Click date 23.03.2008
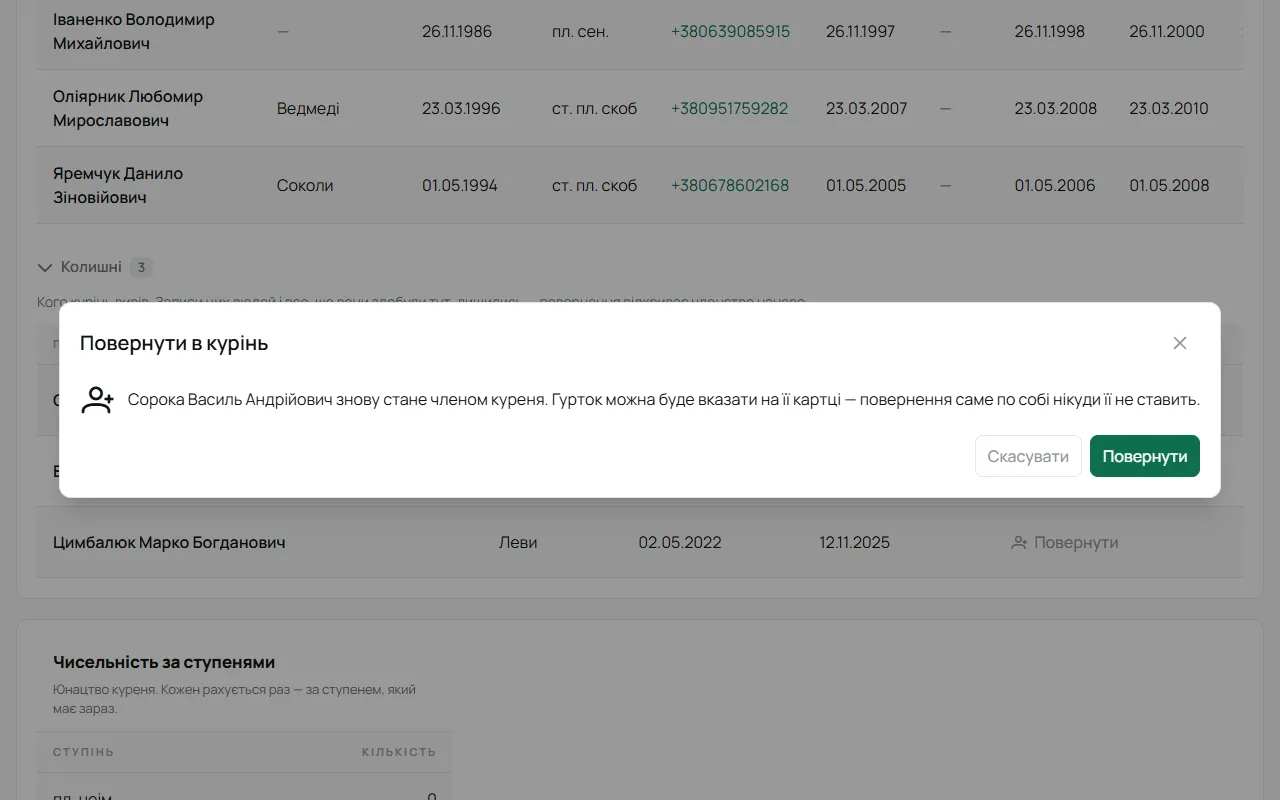 tap(1056, 108)
